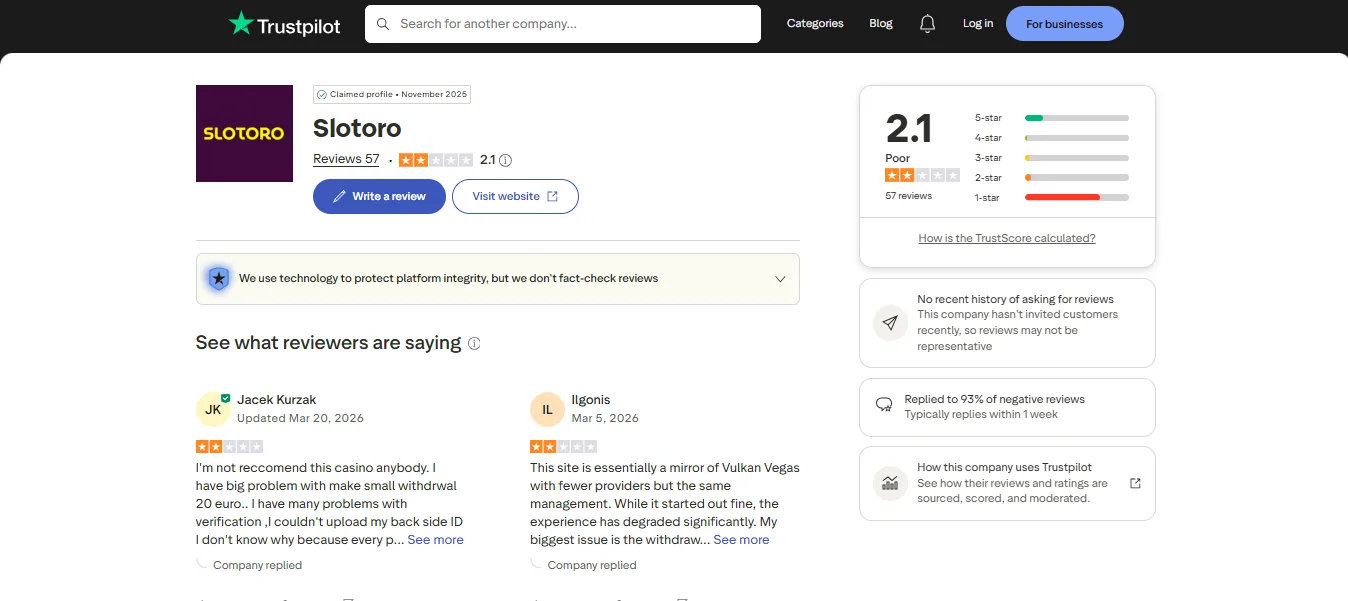Open How is the TrustScore calculated link
Image resolution: width=1348 pixels, height=601 pixels.
(1007, 238)
